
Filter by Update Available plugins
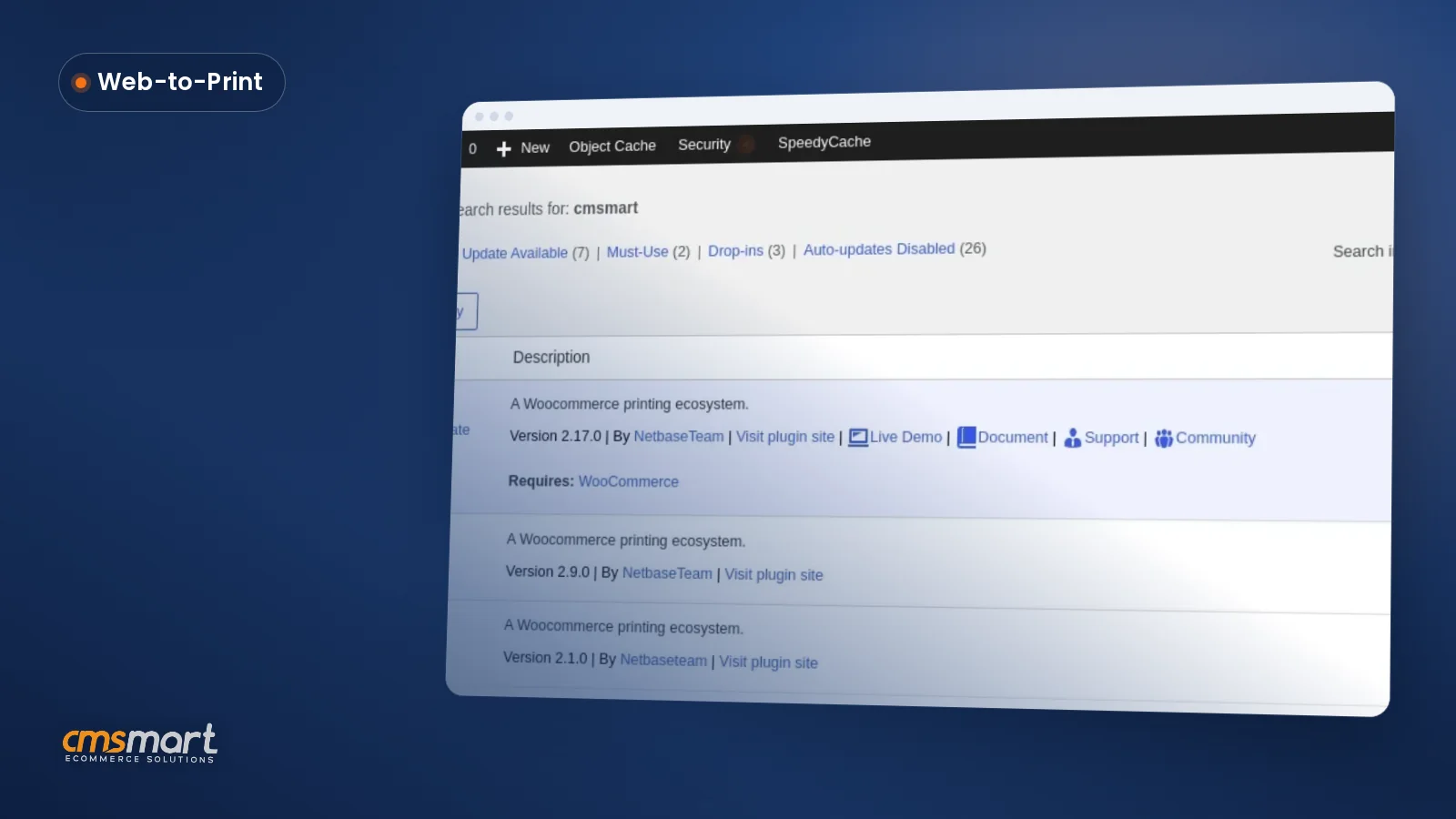tap(515, 253)
